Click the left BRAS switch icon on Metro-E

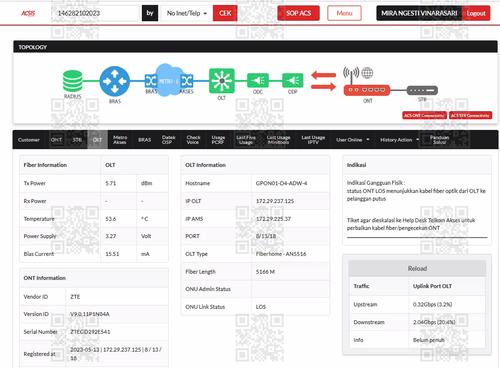pyautogui.click(x=151, y=81)
